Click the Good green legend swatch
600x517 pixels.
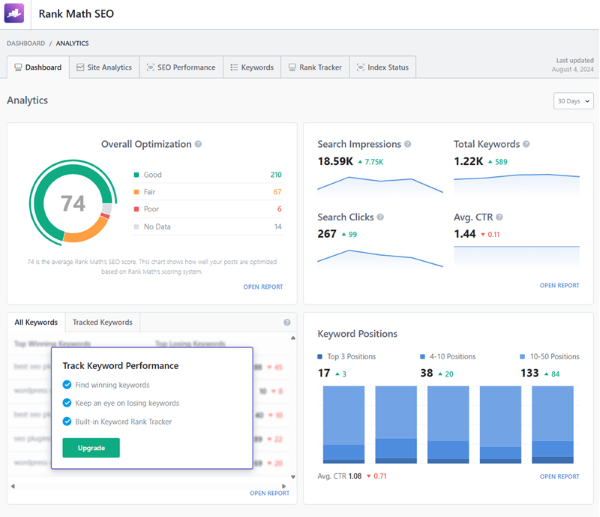click(x=136, y=175)
